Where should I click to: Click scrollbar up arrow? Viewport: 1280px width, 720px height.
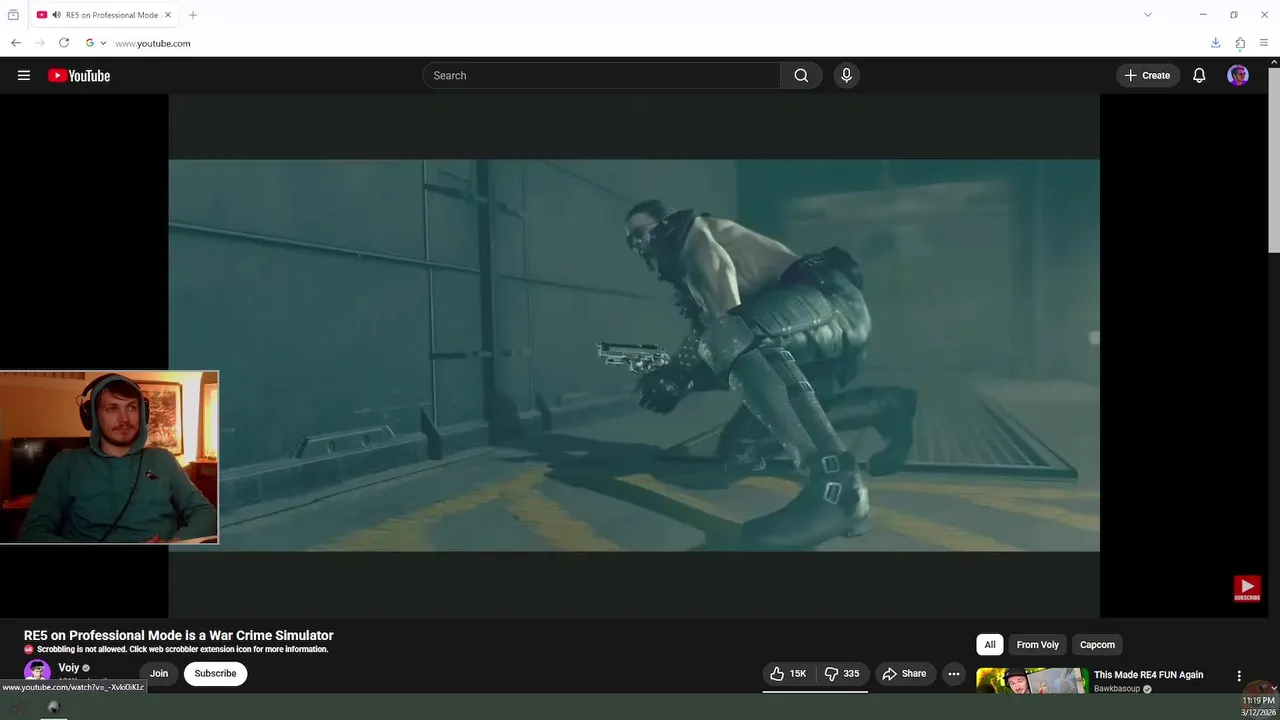[x=1273, y=63]
